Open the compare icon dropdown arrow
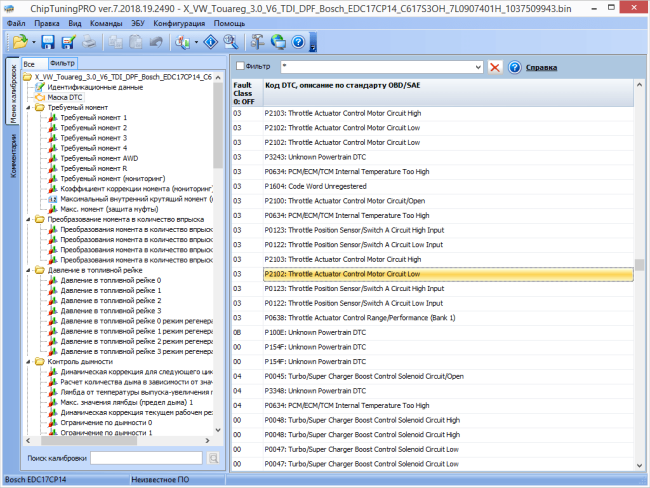The width and height of the screenshot is (650, 488). pos(196,42)
